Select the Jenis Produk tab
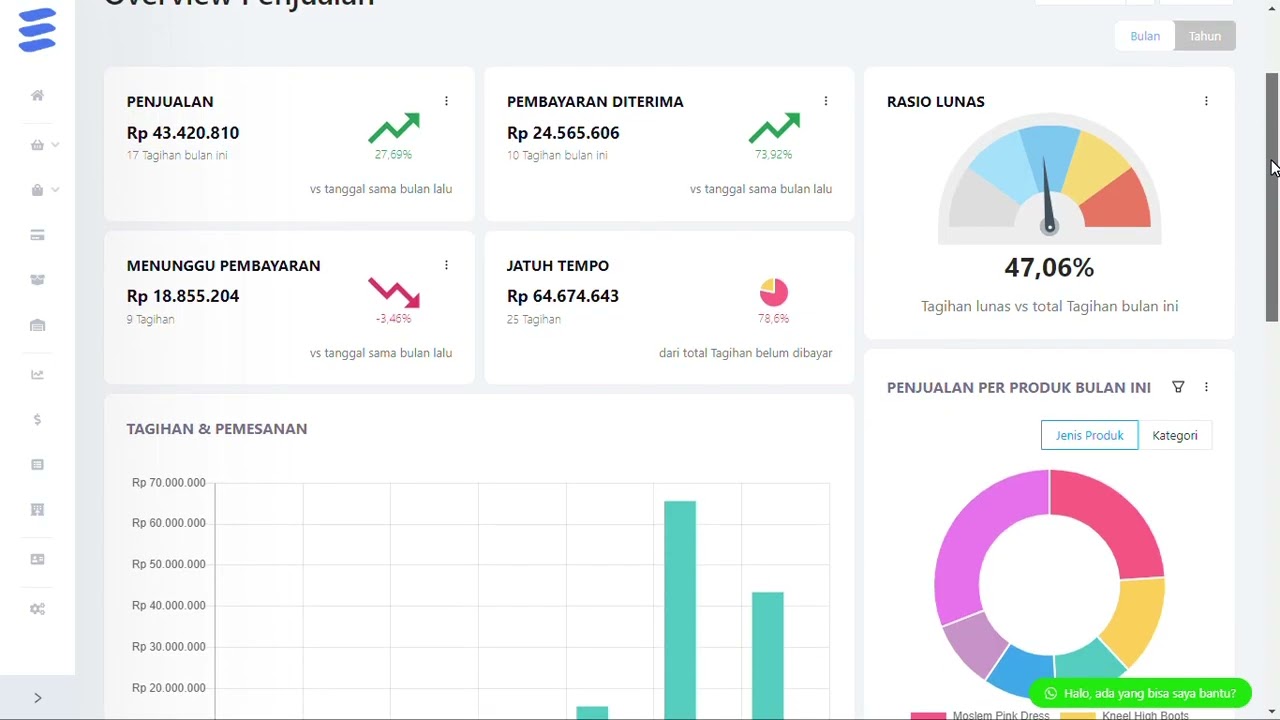This screenshot has width=1280, height=720. pos(1089,435)
